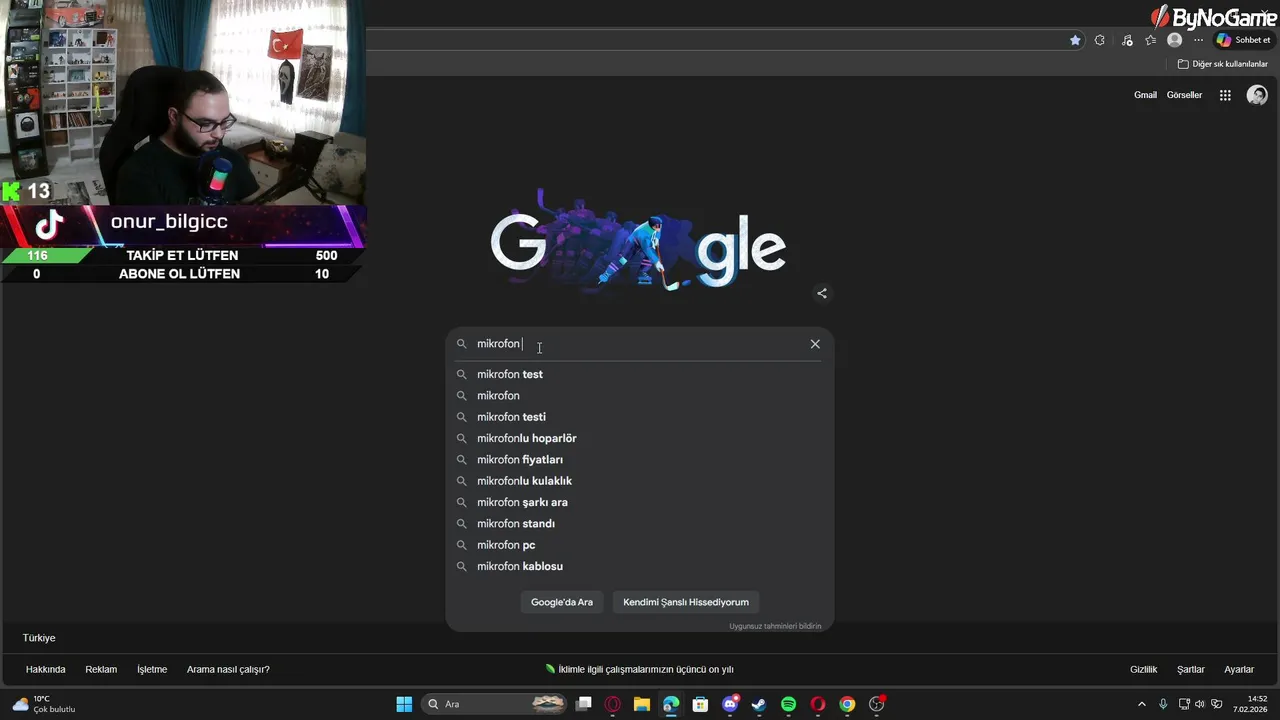Open the climate third decade footer link
The height and width of the screenshot is (720, 1280).
(640, 669)
